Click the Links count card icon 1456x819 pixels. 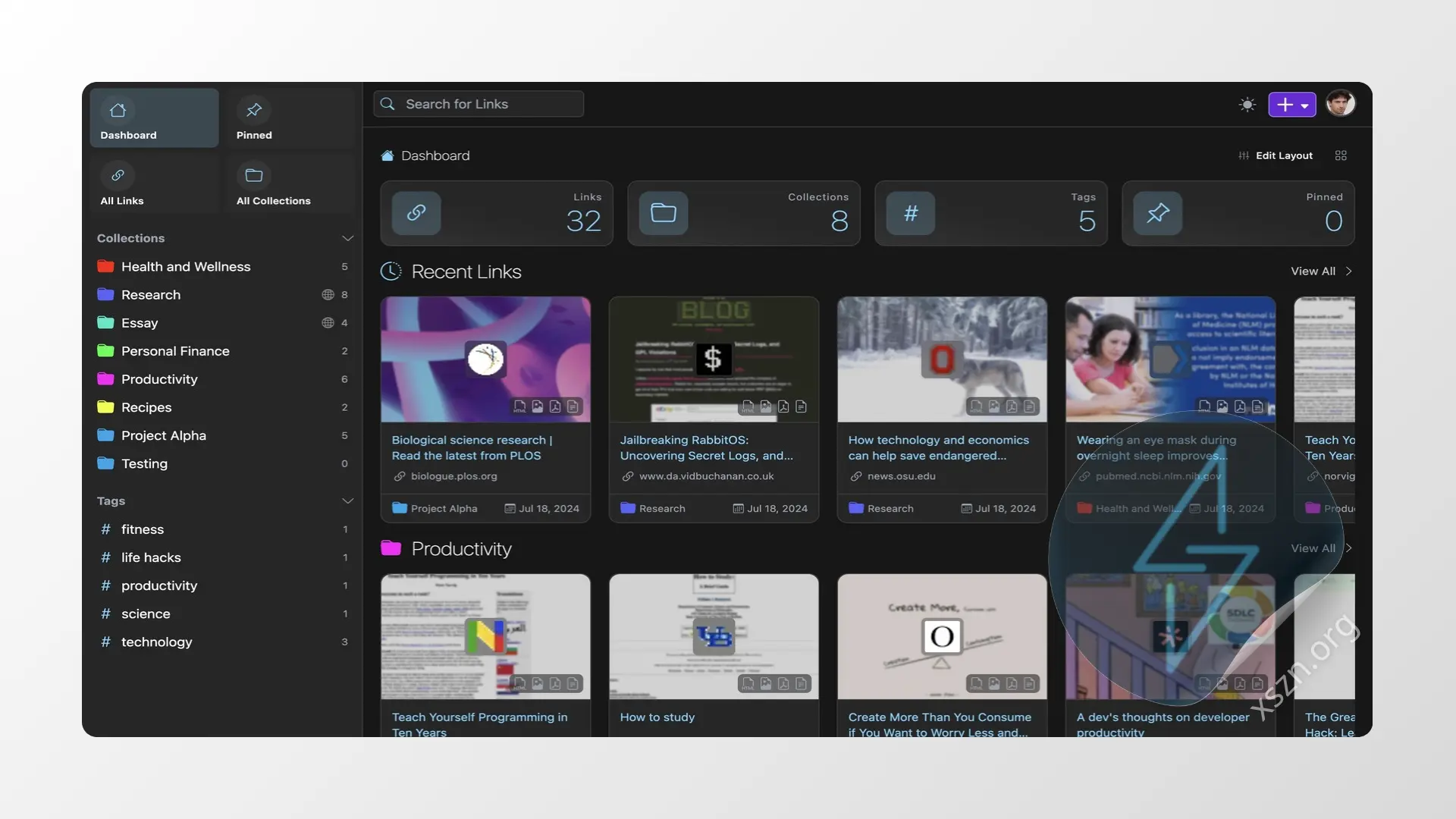pos(416,213)
